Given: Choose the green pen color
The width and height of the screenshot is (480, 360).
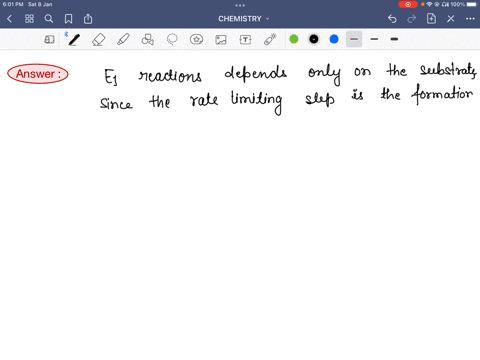Looking at the screenshot, I should click(294, 39).
